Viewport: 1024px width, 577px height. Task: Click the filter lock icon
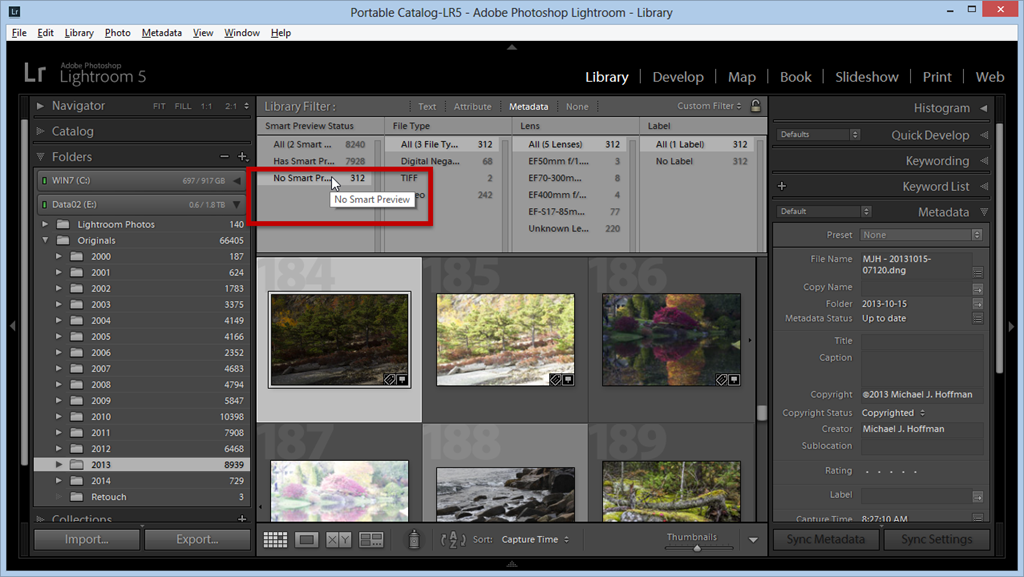[x=756, y=106]
